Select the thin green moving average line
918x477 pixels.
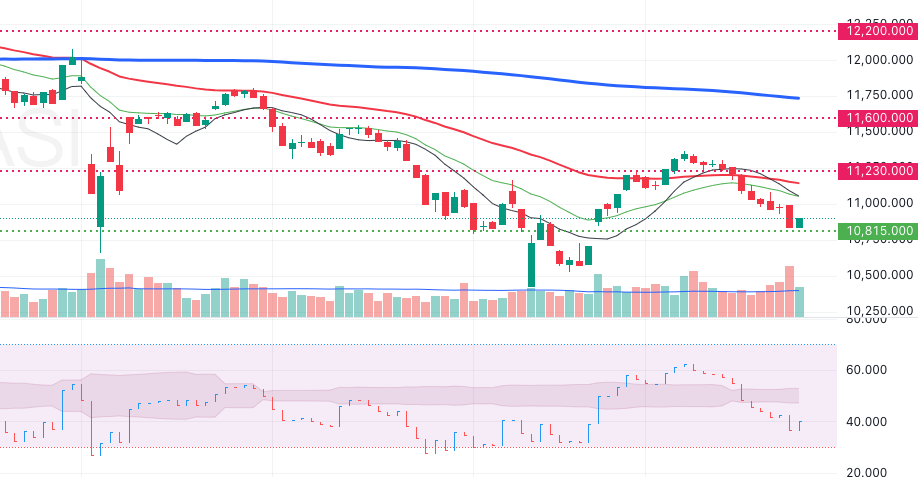click(x=560, y=208)
